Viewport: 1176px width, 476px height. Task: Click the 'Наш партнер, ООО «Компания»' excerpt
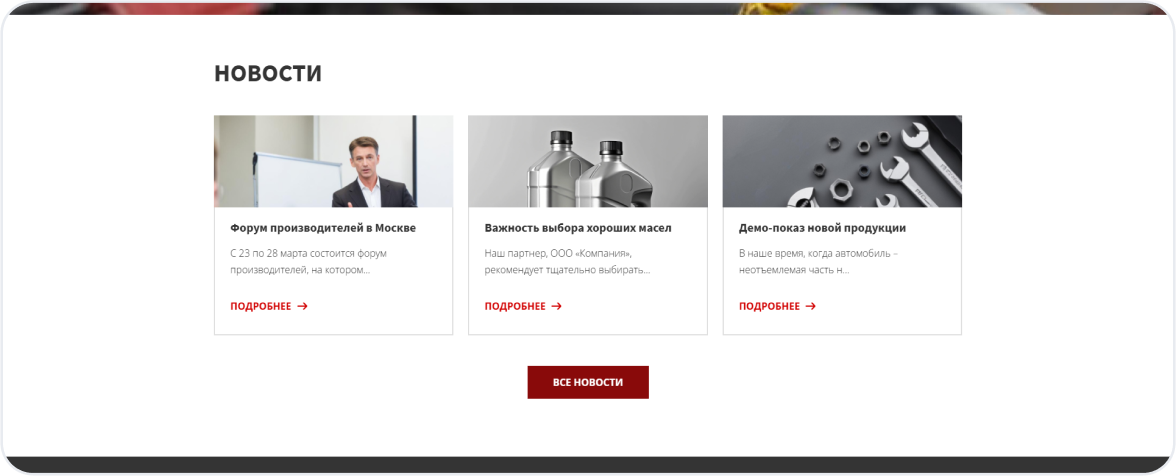(x=568, y=262)
